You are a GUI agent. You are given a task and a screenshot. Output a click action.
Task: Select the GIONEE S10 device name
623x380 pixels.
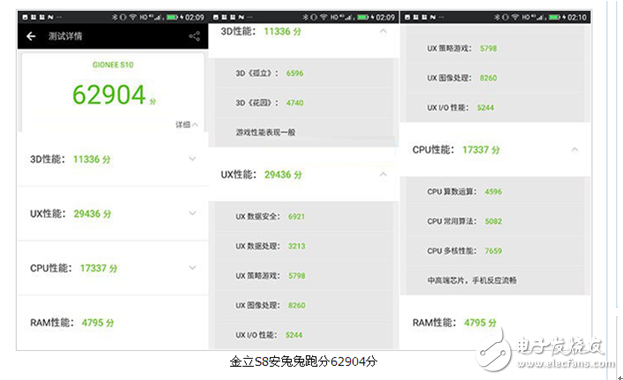tap(113, 65)
